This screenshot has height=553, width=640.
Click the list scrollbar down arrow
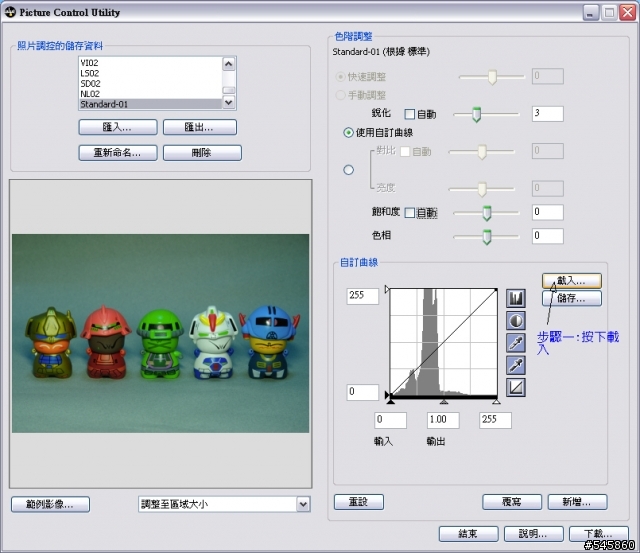pyautogui.click(x=229, y=102)
